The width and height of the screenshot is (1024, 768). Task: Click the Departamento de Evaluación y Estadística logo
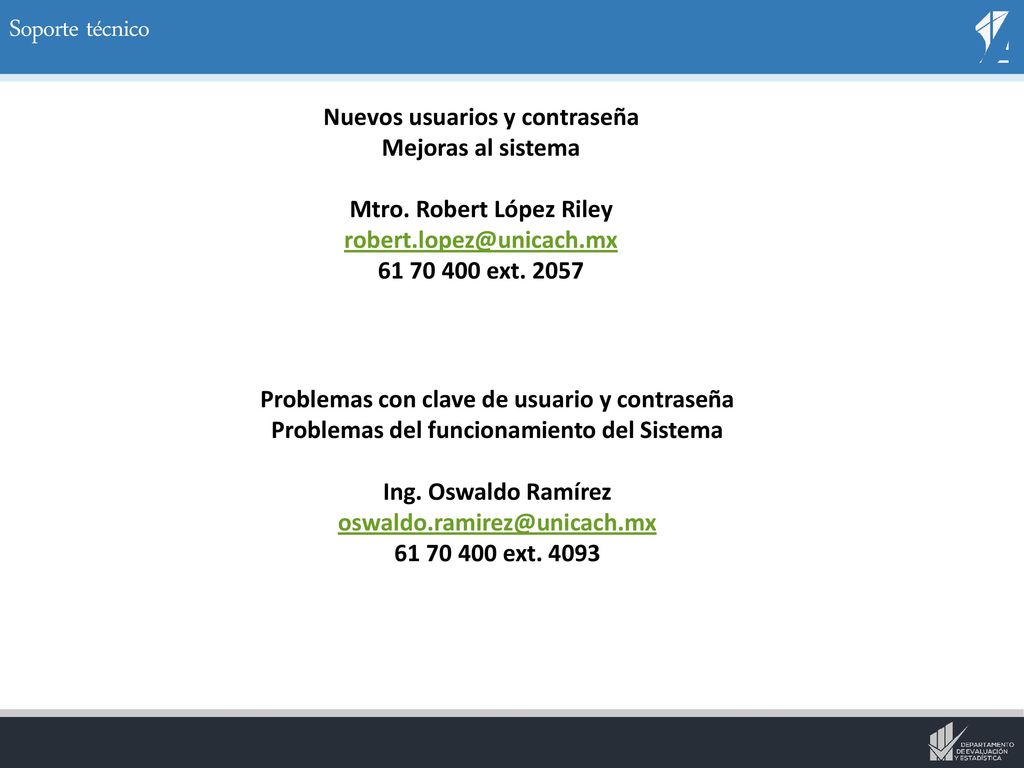(971, 743)
